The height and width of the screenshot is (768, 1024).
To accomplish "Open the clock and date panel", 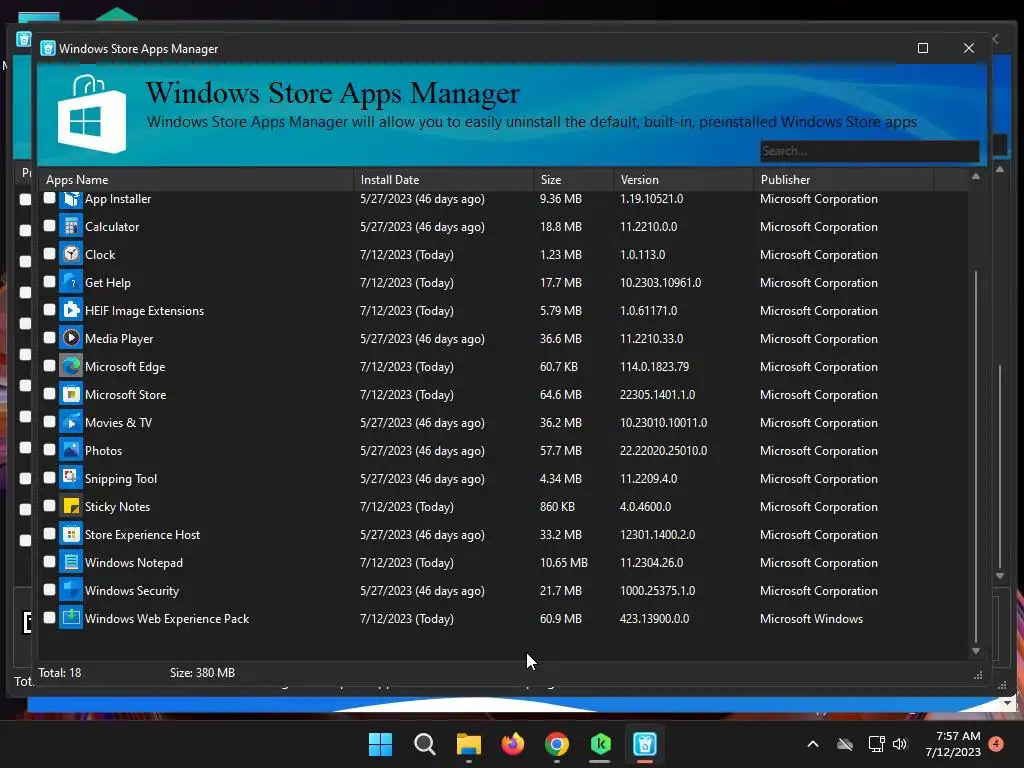I will (x=953, y=744).
